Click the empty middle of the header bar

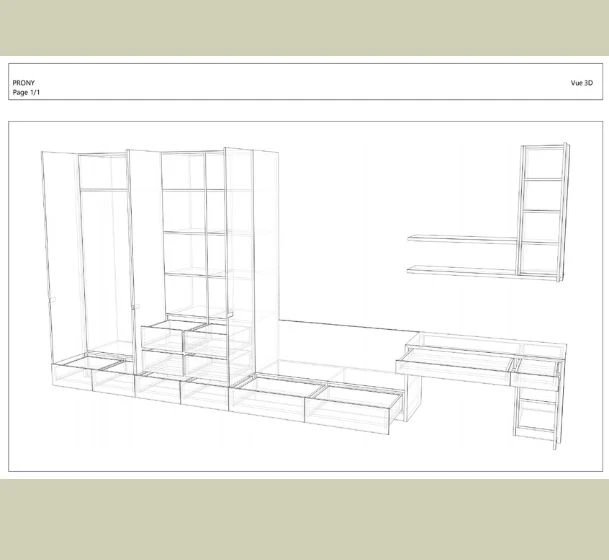[300, 83]
